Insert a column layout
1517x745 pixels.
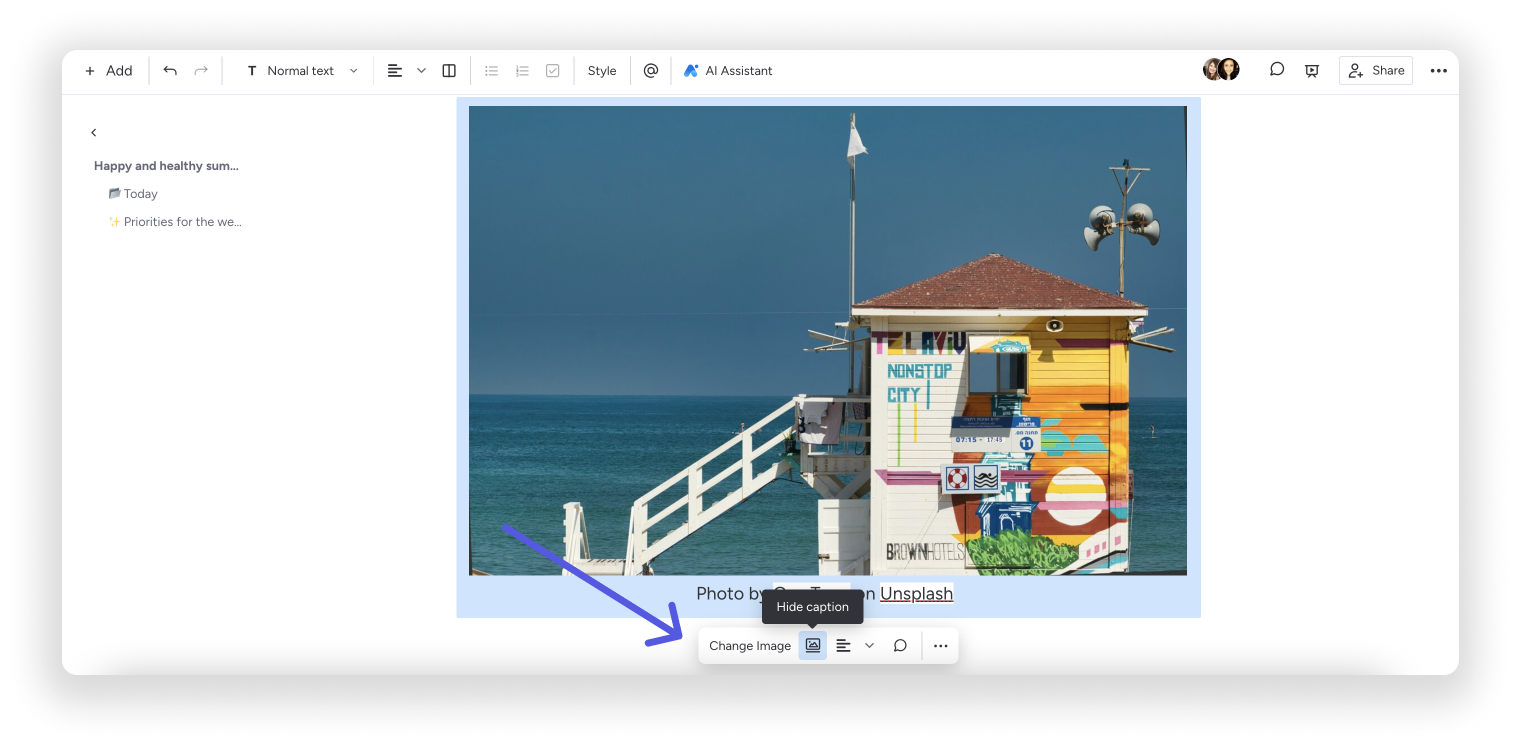point(449,71)
